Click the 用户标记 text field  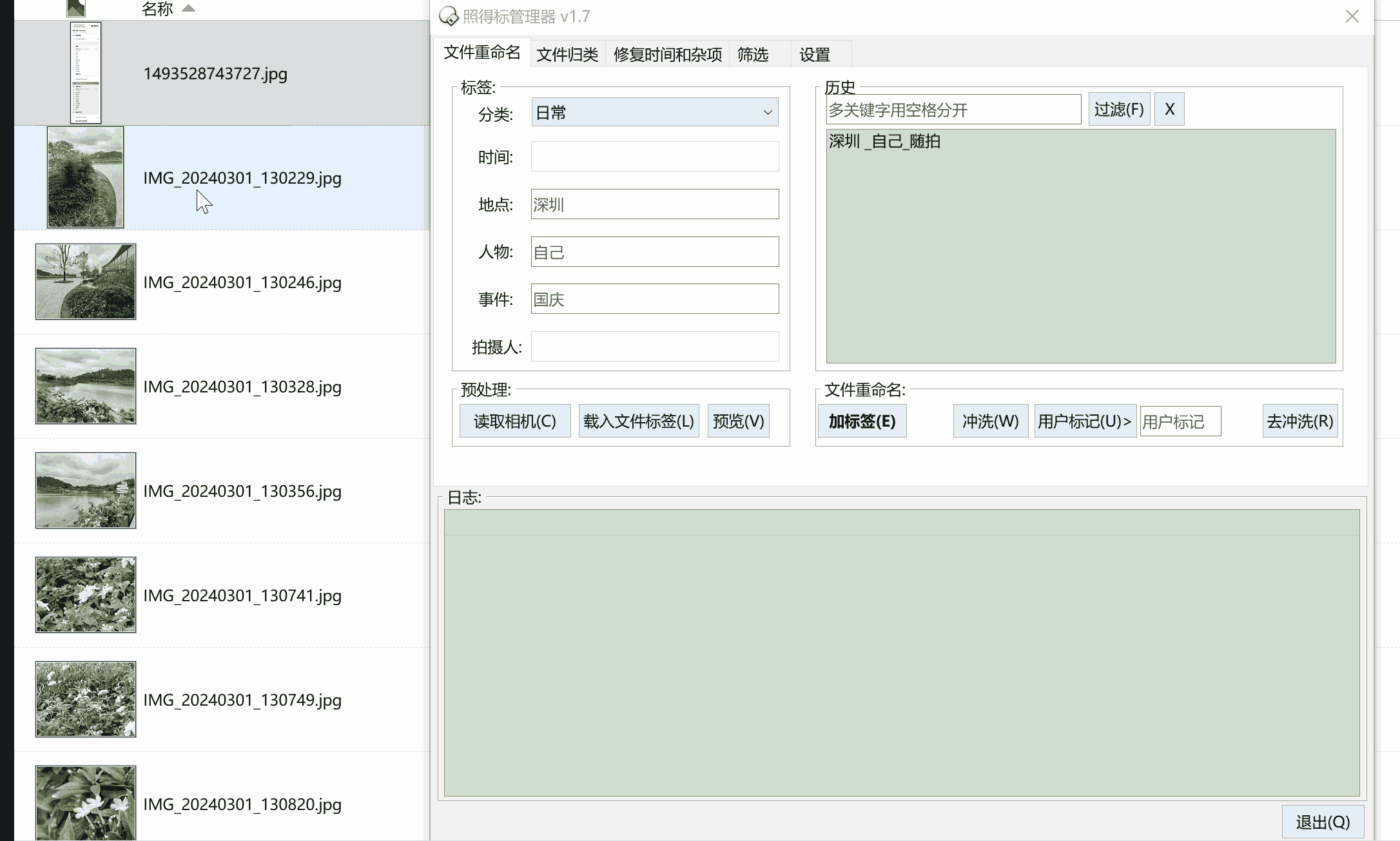pos(1180,421)
